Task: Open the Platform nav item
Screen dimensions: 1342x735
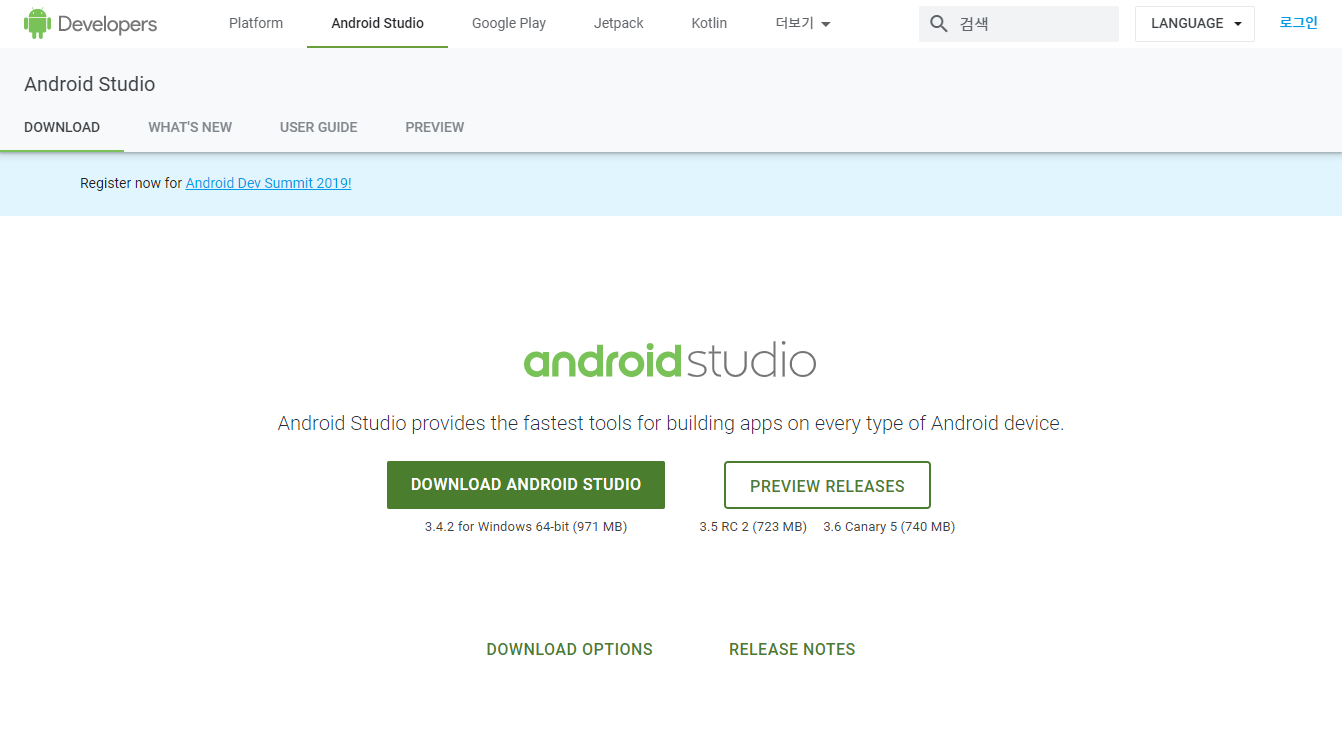Action: point(256,23)
